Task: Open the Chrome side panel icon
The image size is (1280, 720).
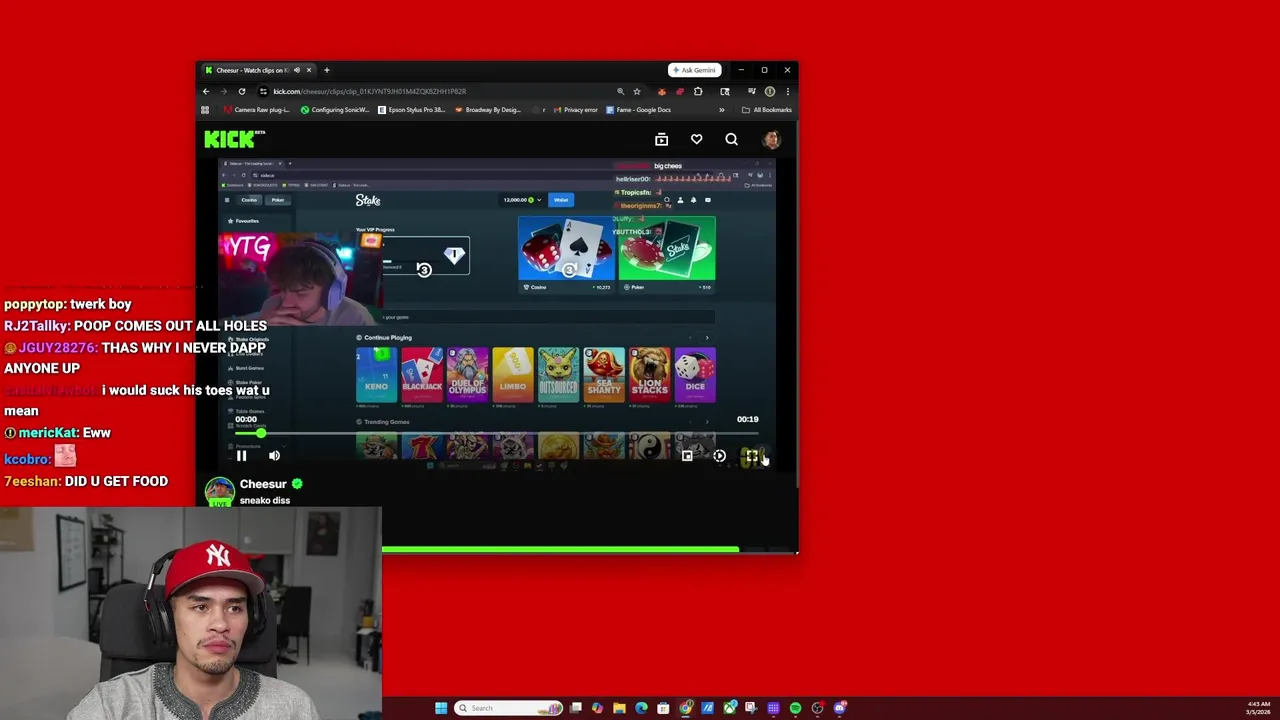Action: pyautogui.click(x=725, y=91)
